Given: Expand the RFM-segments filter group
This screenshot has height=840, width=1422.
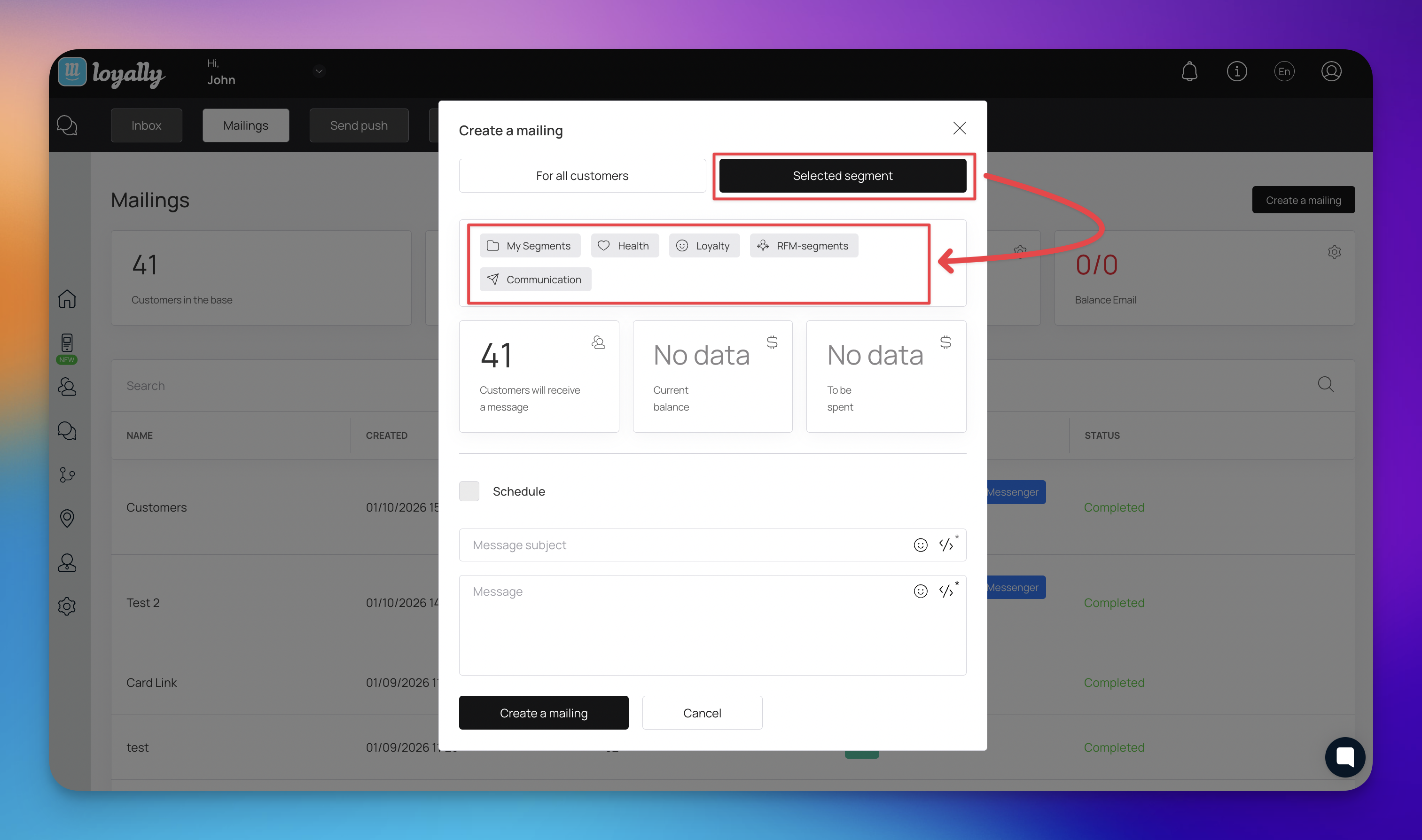Looking at the screenshot, I should 803,246.
